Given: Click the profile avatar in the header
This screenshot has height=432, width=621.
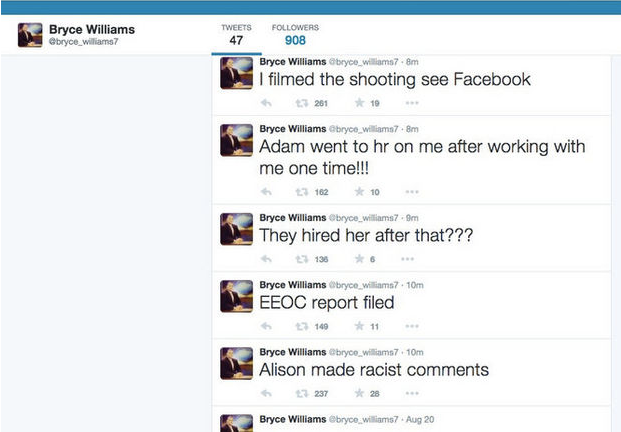Looking at the screenshot, I should 29,34.
